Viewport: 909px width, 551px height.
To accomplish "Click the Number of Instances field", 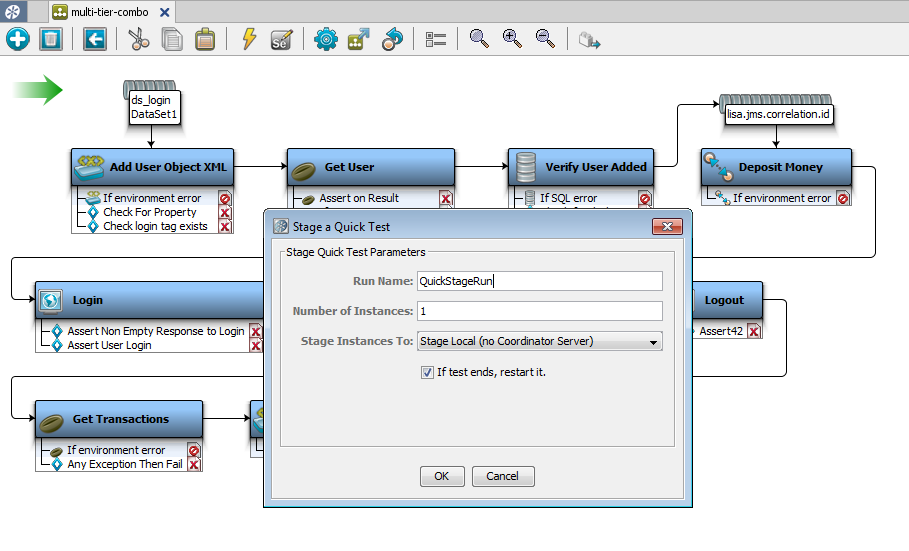I will pos(540,311).
